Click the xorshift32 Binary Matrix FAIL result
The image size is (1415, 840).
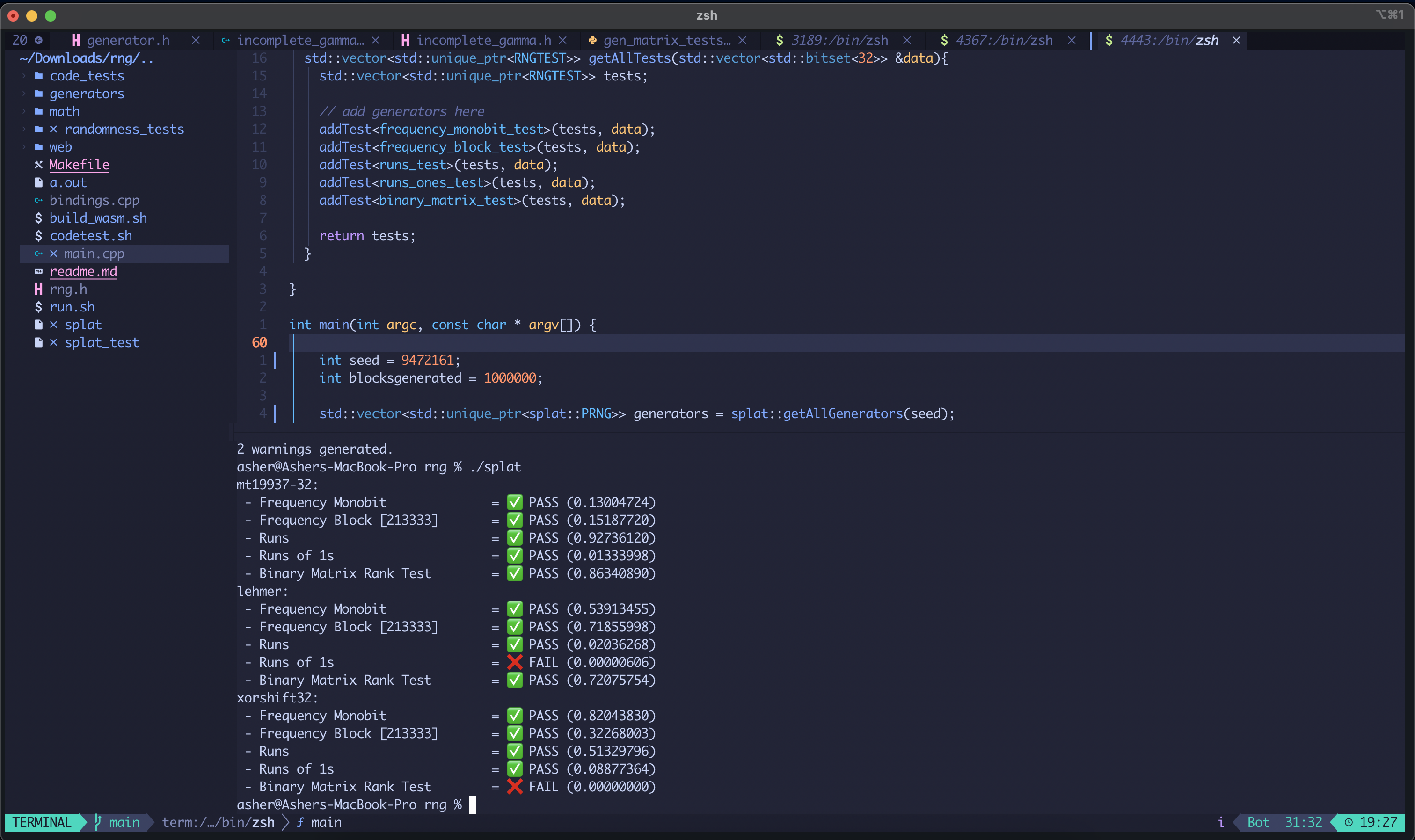(582, 787)
